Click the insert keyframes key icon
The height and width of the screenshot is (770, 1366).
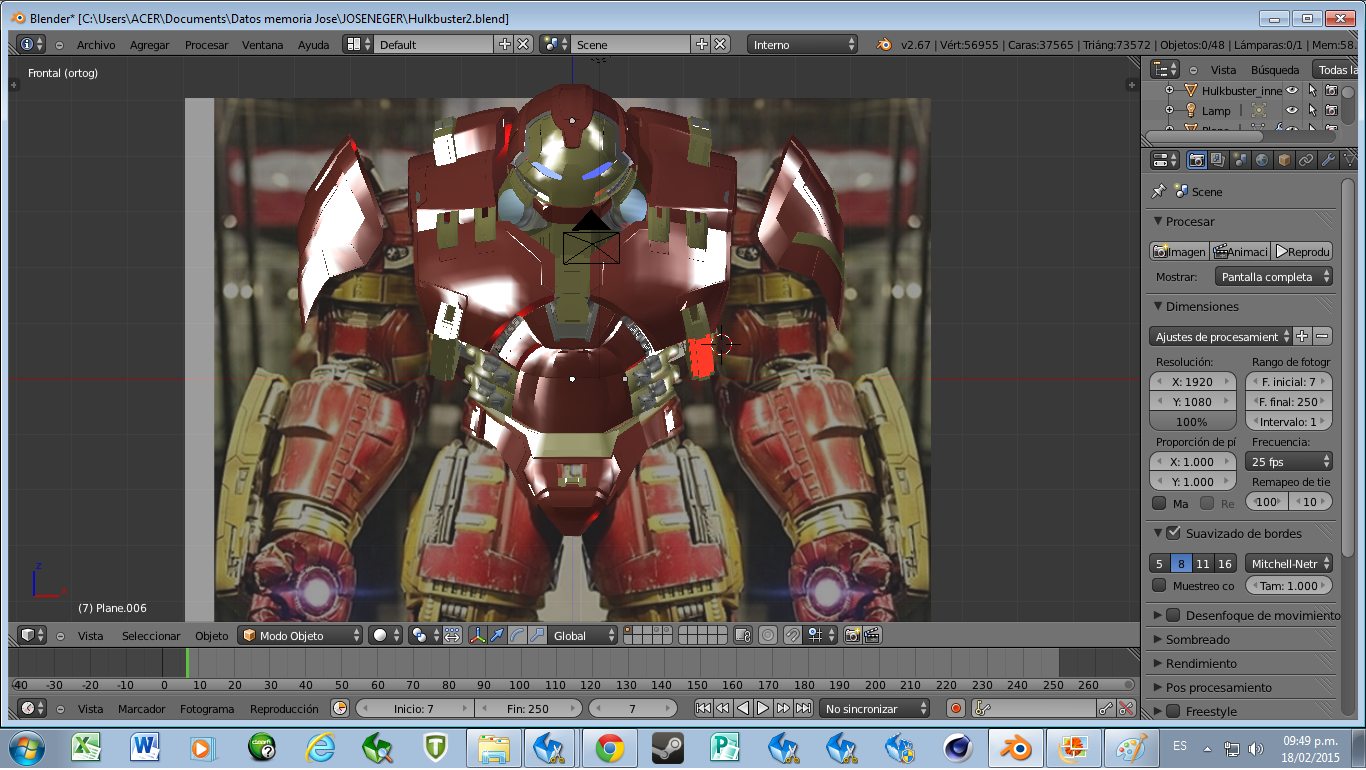click(1106, 708)
